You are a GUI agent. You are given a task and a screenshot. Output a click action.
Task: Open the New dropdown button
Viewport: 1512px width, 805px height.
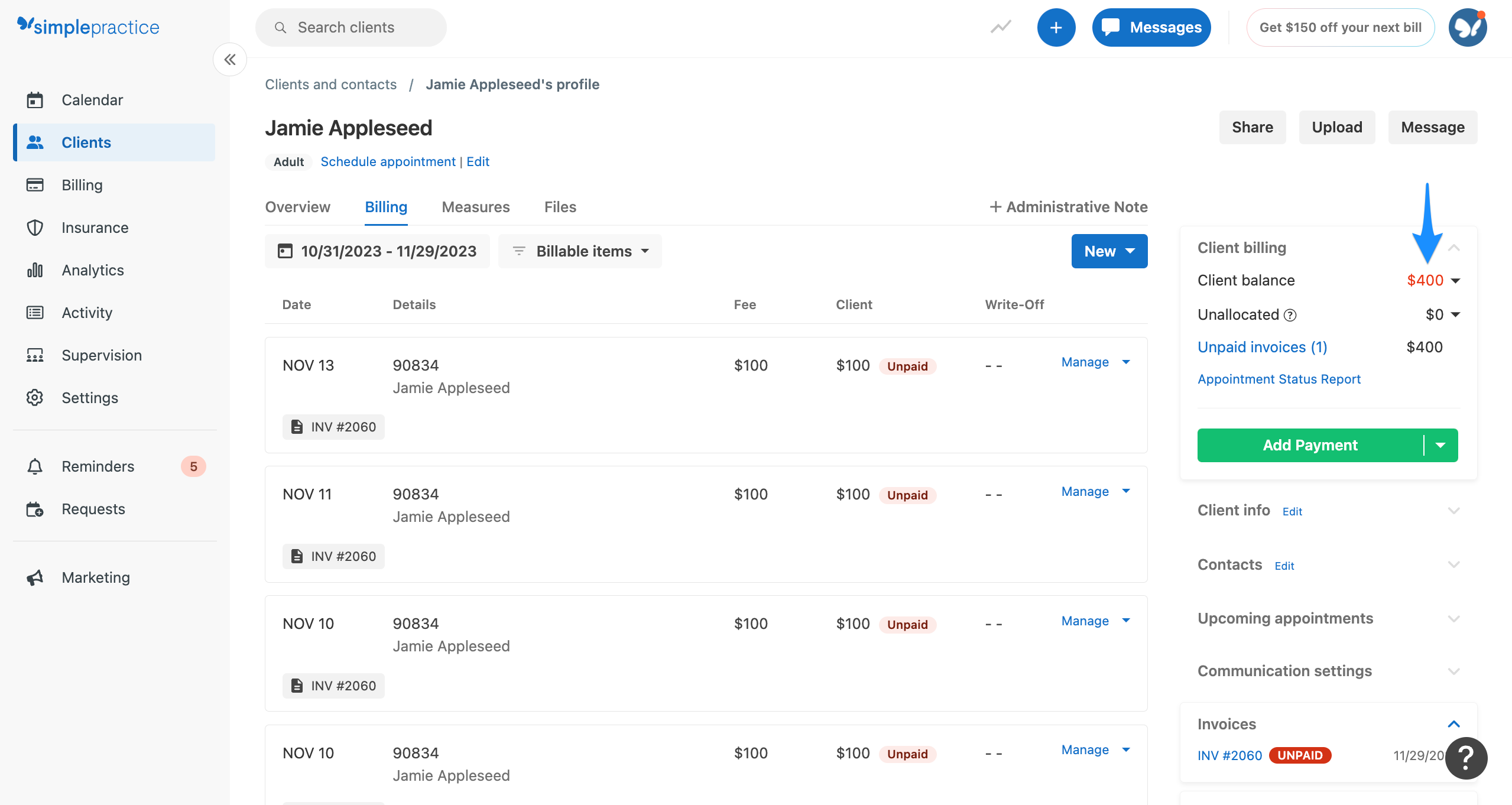click(x=1109, y=251)
